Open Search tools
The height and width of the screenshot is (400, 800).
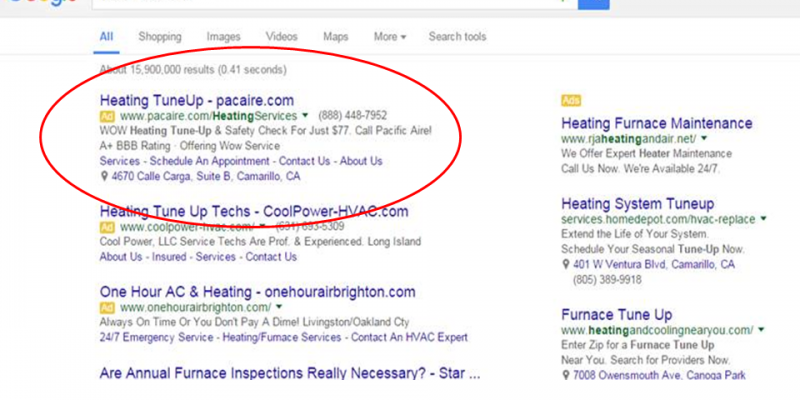(x=457, y=37)
